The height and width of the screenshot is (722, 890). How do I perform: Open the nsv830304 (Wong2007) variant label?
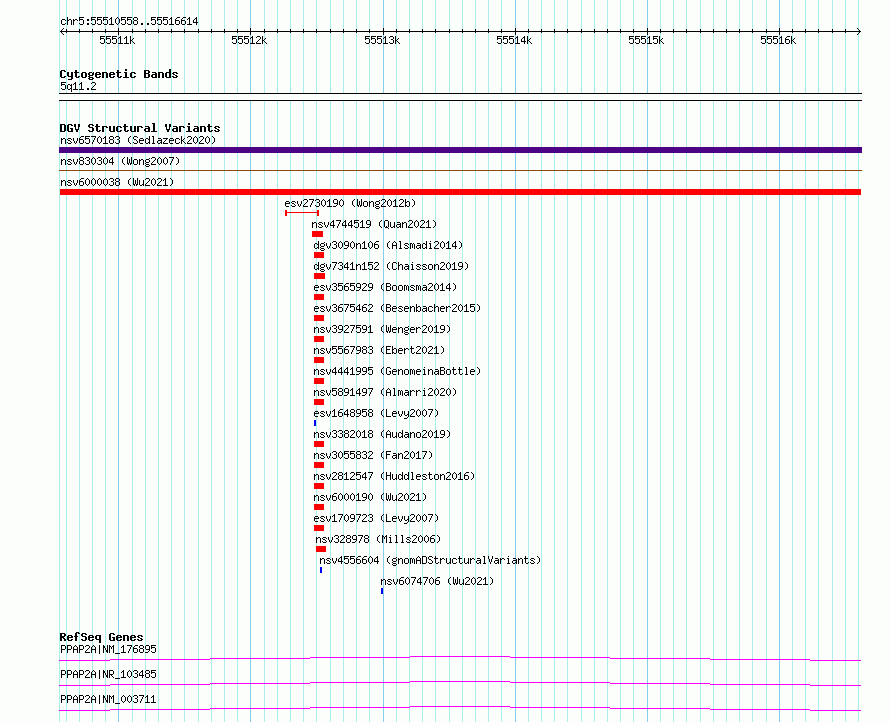coord(120,161)
